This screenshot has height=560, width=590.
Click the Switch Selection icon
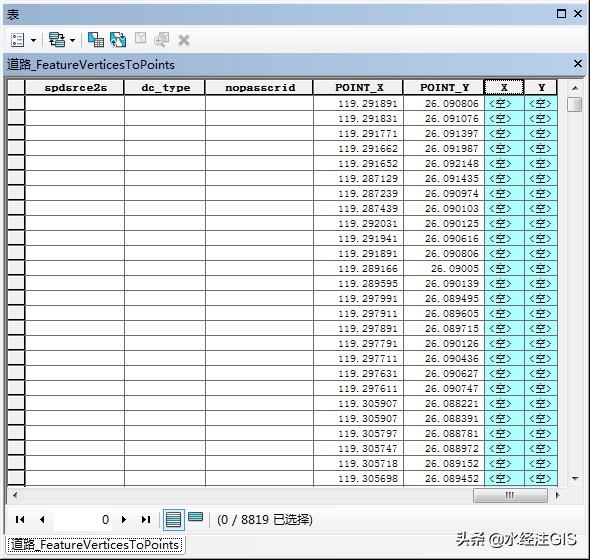[x=118, y=40]
